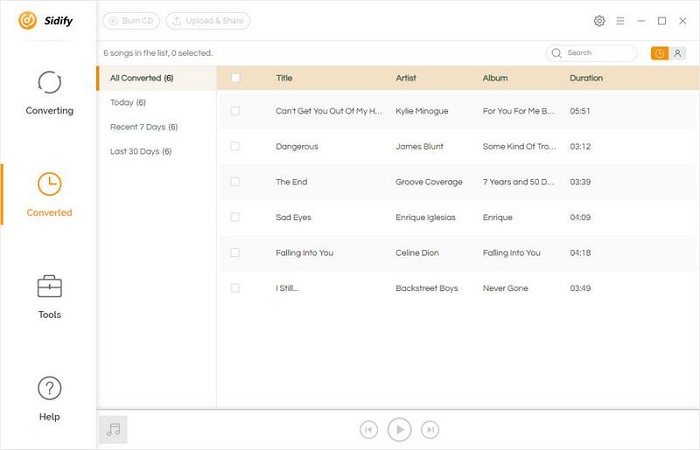Click song title The End
The height and width of the screenshot is (450, 700).
[291, 182]
